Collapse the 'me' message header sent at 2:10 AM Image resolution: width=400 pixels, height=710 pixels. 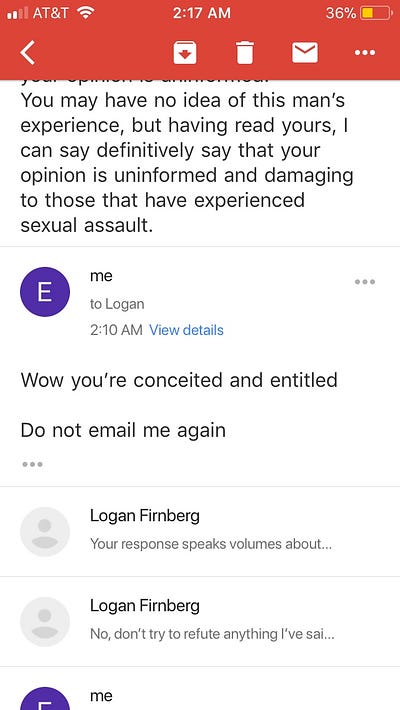[x=200, y=303]
